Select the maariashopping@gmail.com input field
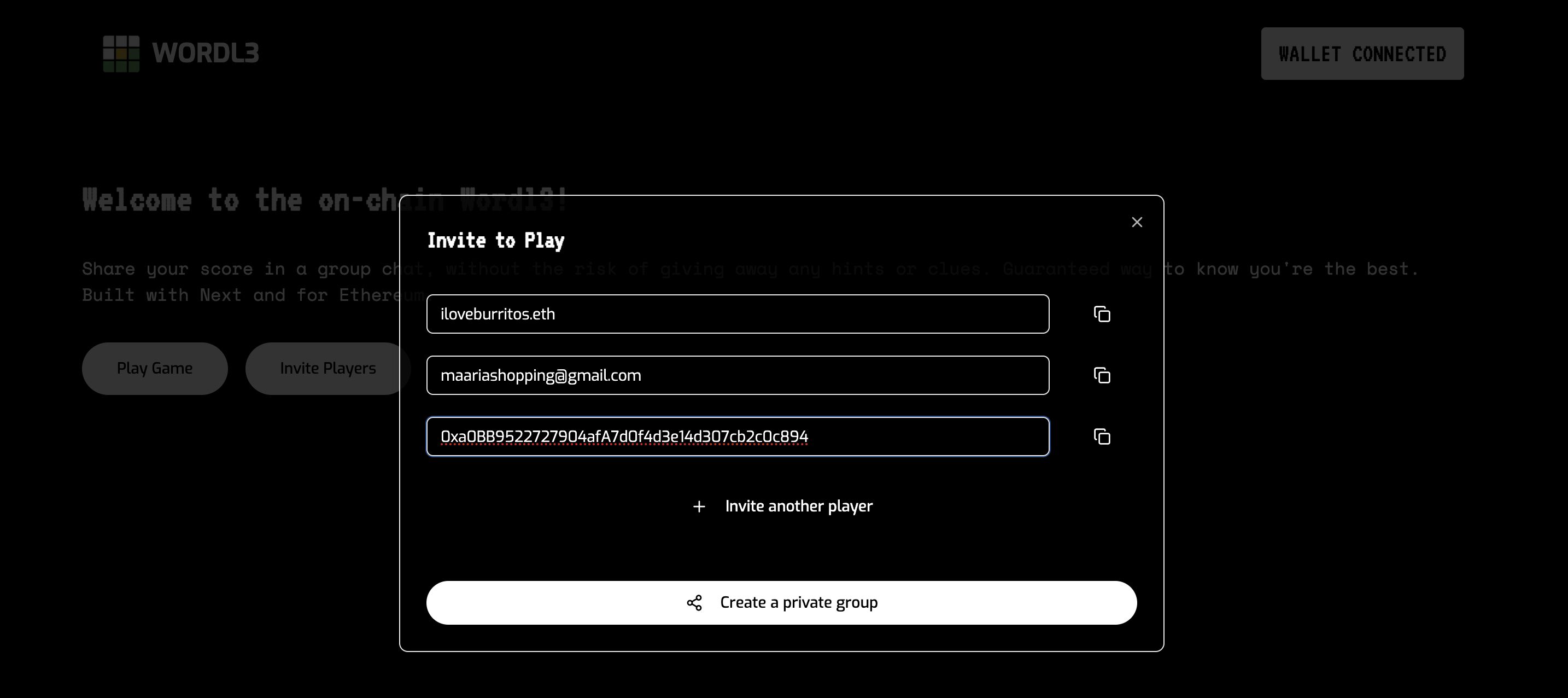 tap(737, 375)
